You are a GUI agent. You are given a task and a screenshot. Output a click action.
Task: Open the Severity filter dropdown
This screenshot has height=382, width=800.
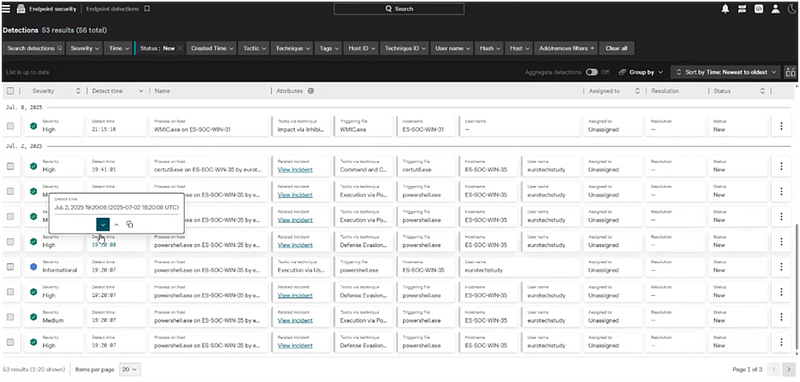(x=85, y=48)
